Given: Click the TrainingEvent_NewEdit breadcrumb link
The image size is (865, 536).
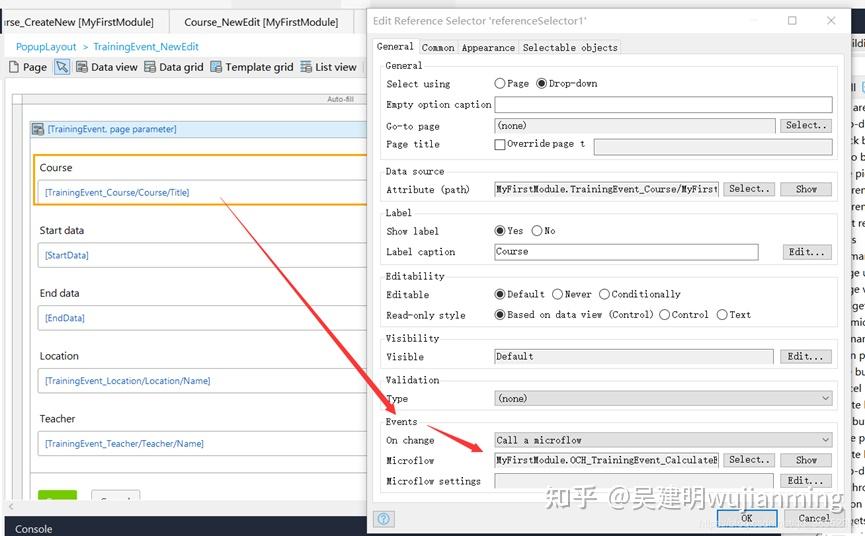Looking at the screenshot, I should point(146,47).
